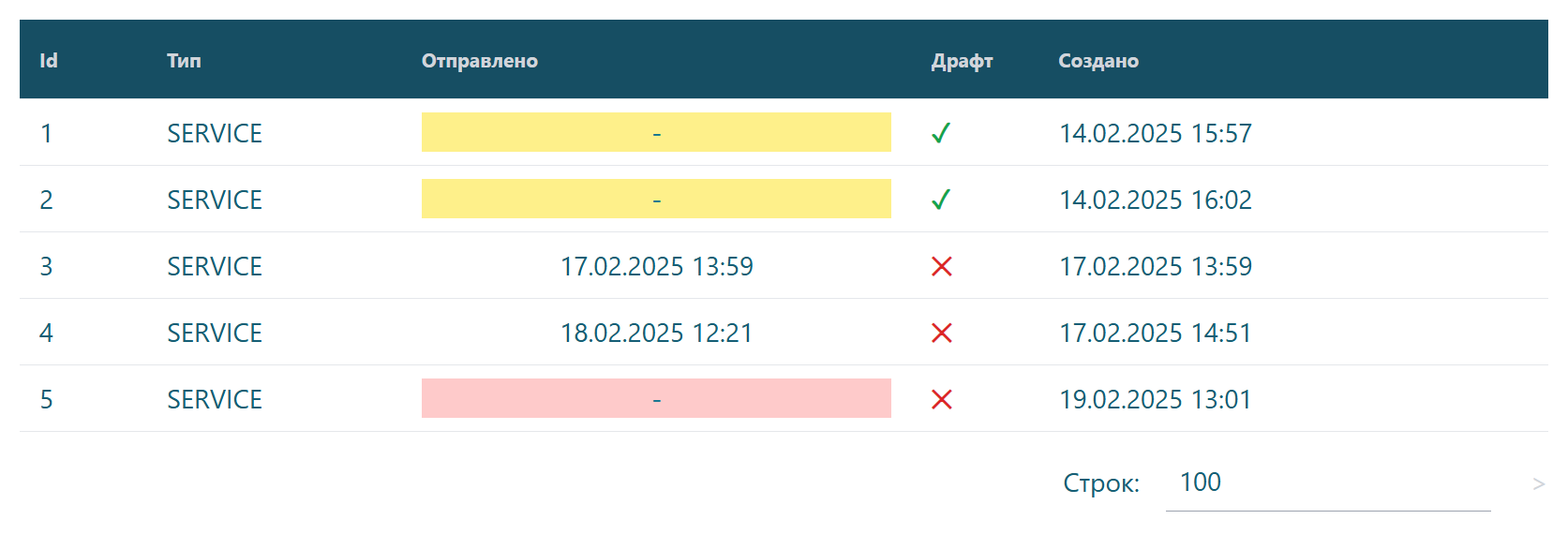This screenshot has height=549, width=1568.
Task: Click the yellow highlighted cell in row 2
Action: click(x=656, y=199)
